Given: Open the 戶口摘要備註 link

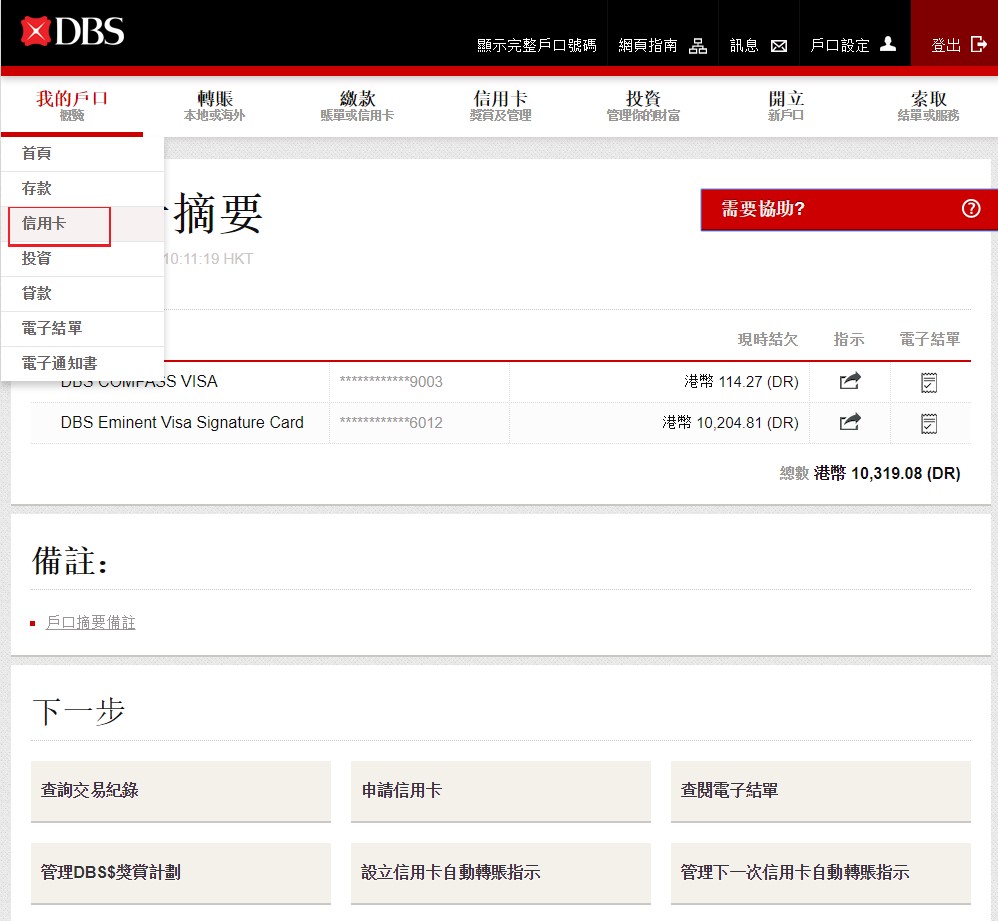Looking at the screenshot, I should (x=90, y=623).
